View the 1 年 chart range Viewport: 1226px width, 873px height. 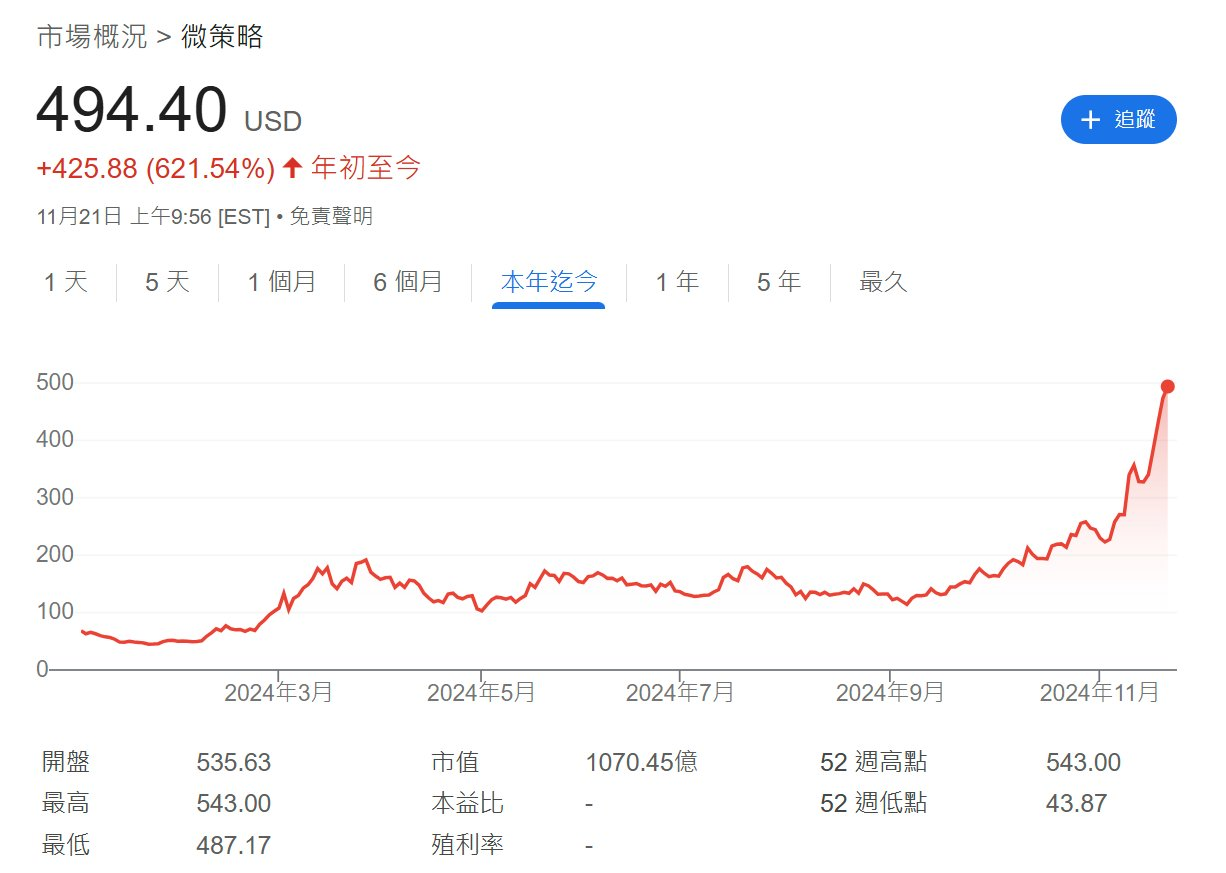tap(677, 282)
